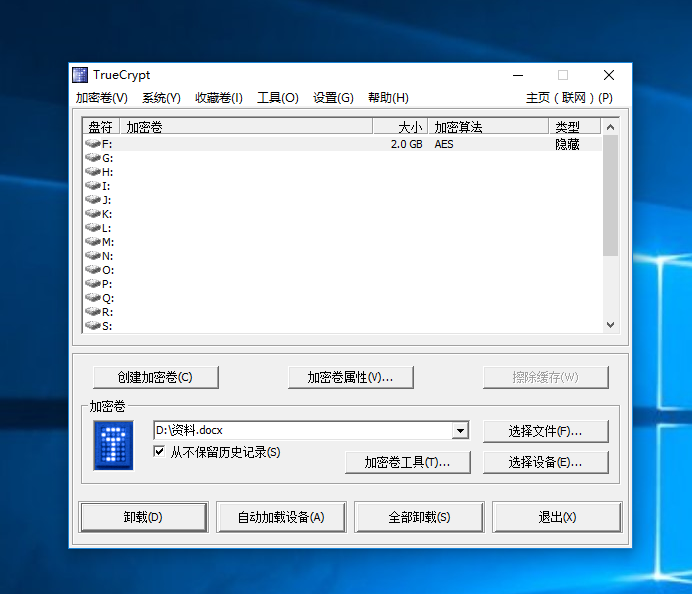The image size is (692, 594).
Task: Open the 加密卷(V) menu
Action: pos(102,98)
